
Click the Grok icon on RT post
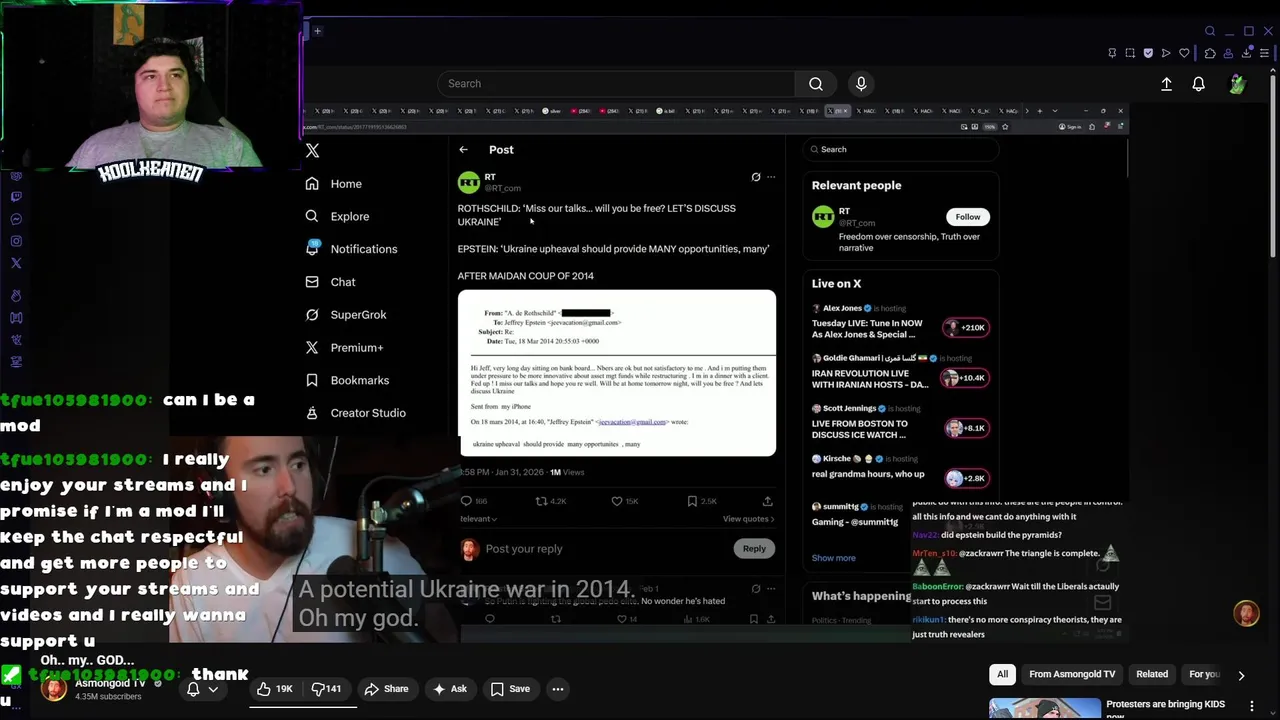point(756,177)
